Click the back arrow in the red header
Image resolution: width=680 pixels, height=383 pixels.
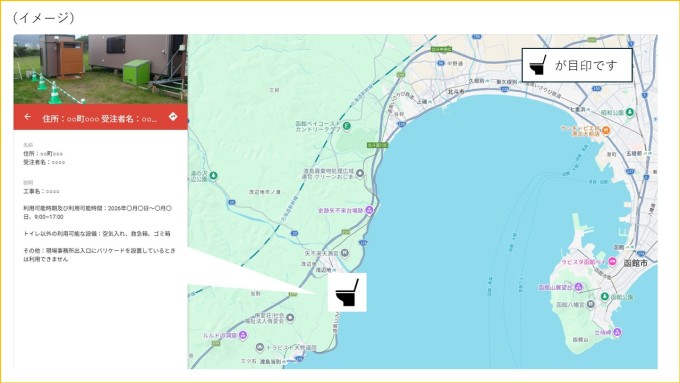28,117
